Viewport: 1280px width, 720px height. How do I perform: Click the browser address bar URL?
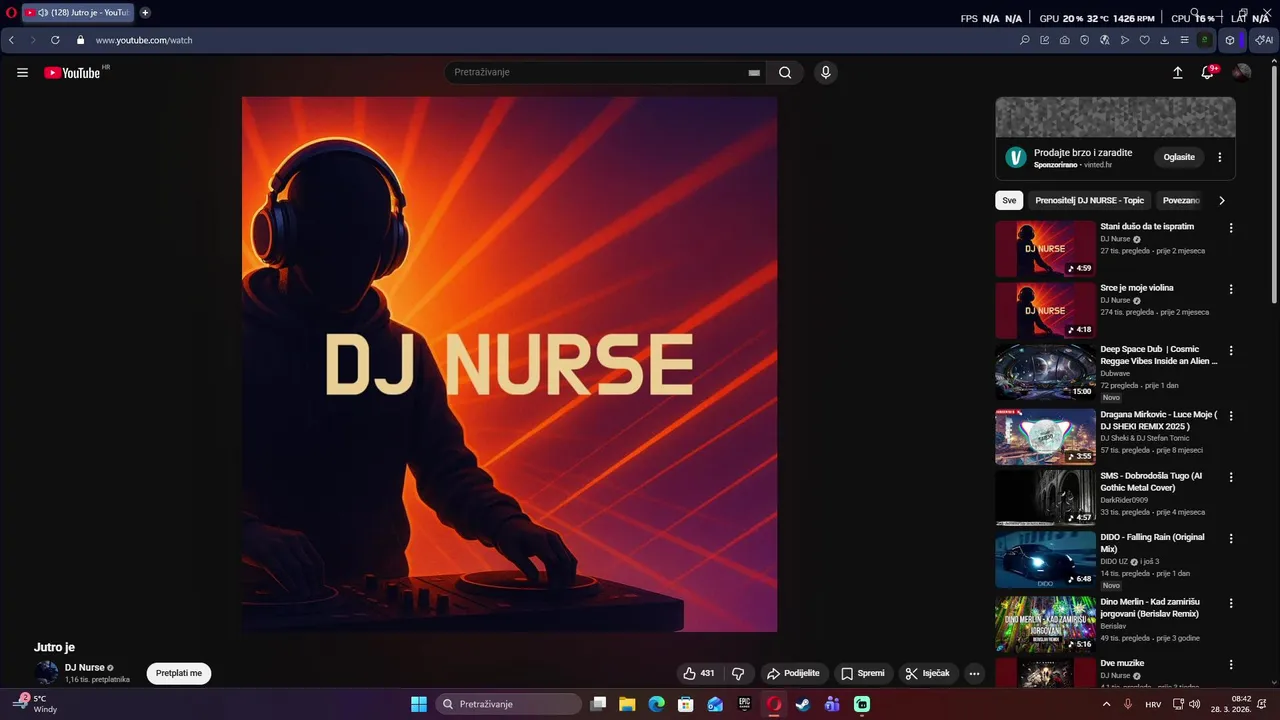pos(144,40)
